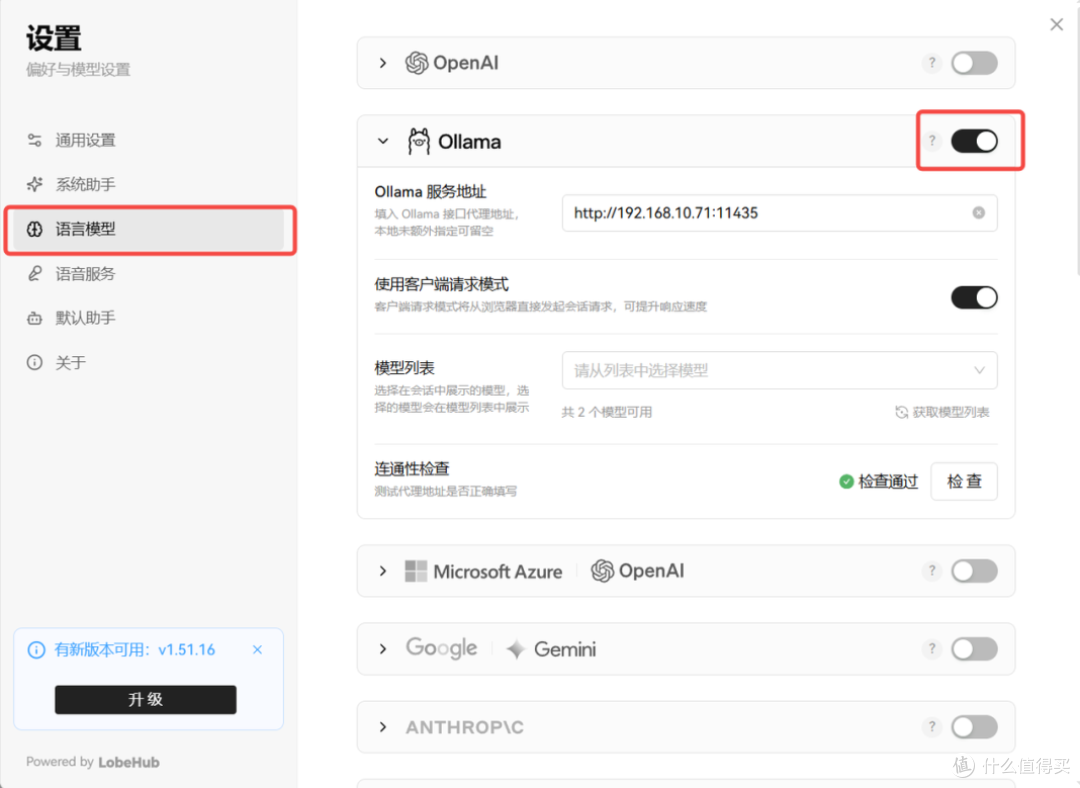The image size is (1080, 788).
Task: Click the Anthropic help question-mark icon
Action: (x=932, y=727)
